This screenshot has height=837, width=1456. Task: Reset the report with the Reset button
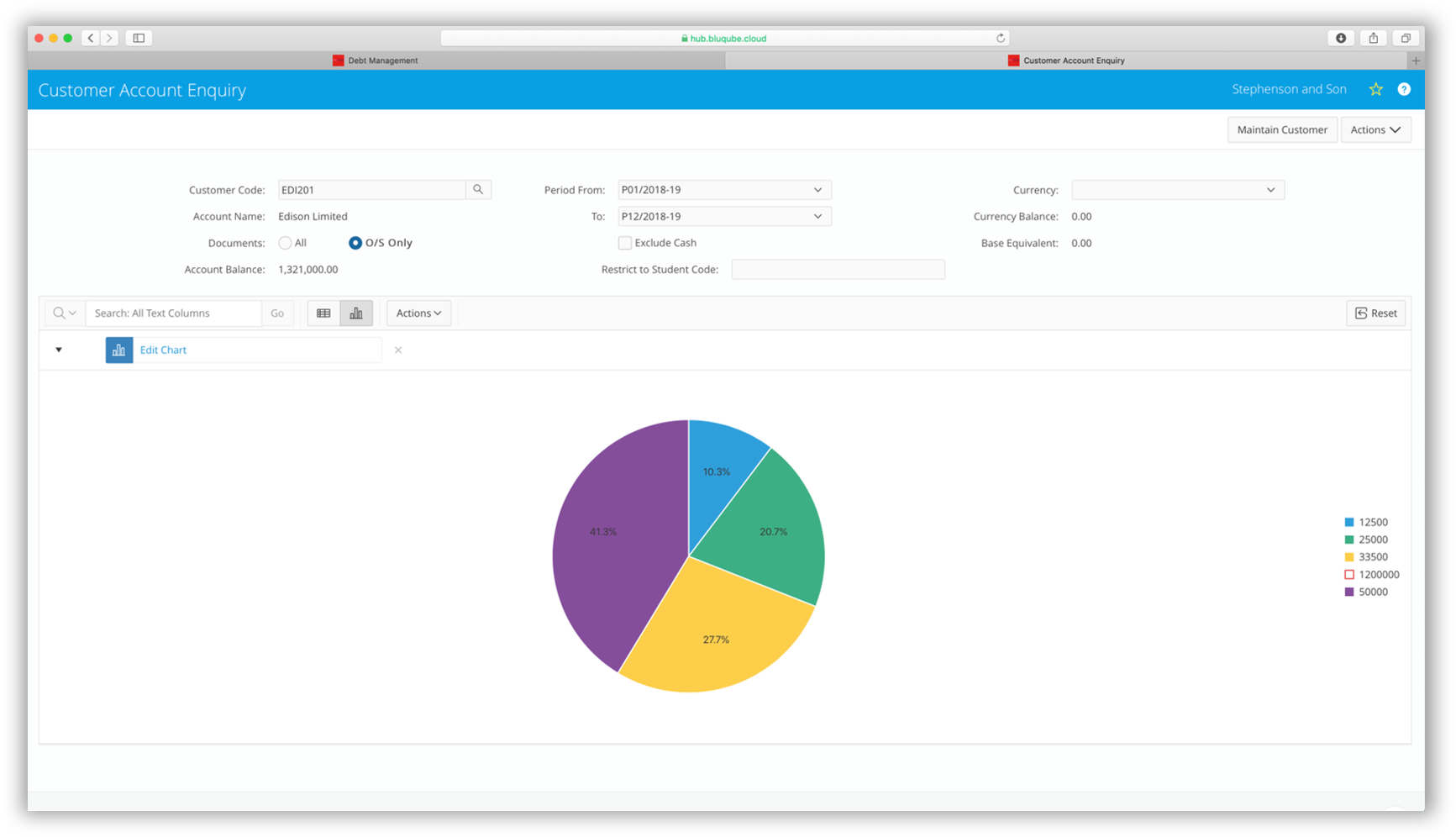(x=1376, y=313)
